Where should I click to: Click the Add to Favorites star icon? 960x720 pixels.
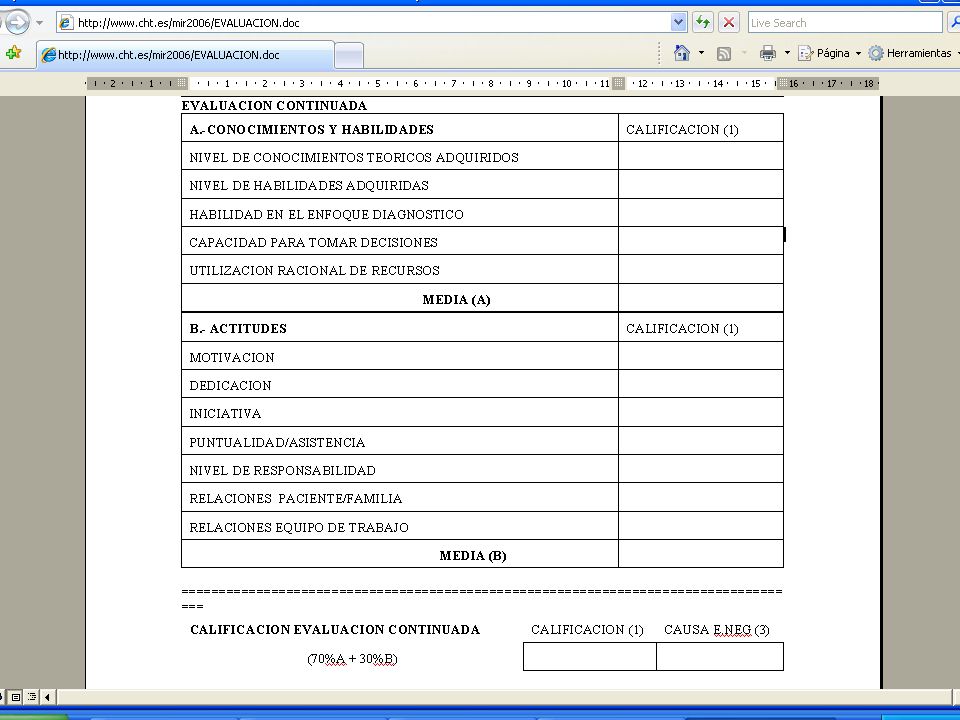coord(13,53)
